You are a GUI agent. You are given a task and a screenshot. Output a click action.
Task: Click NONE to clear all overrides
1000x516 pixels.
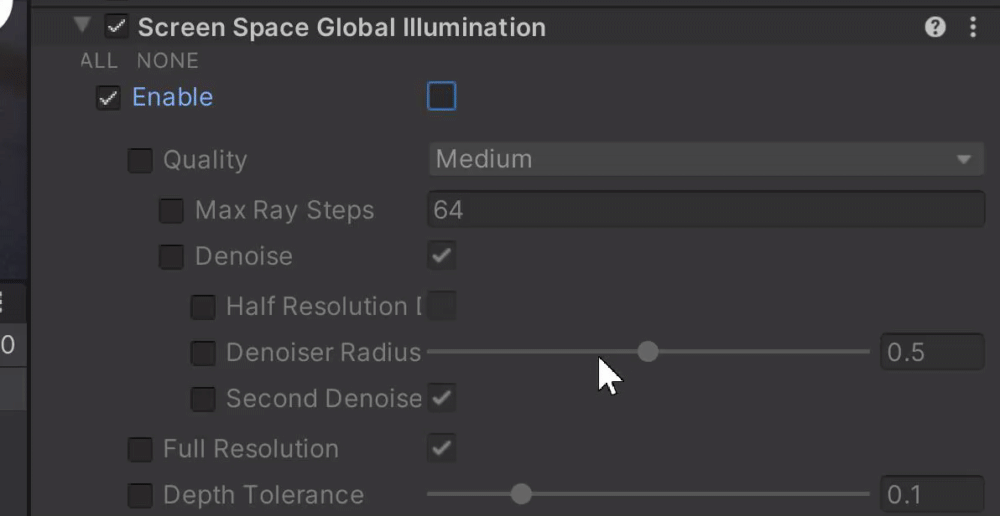pos(168,61)
